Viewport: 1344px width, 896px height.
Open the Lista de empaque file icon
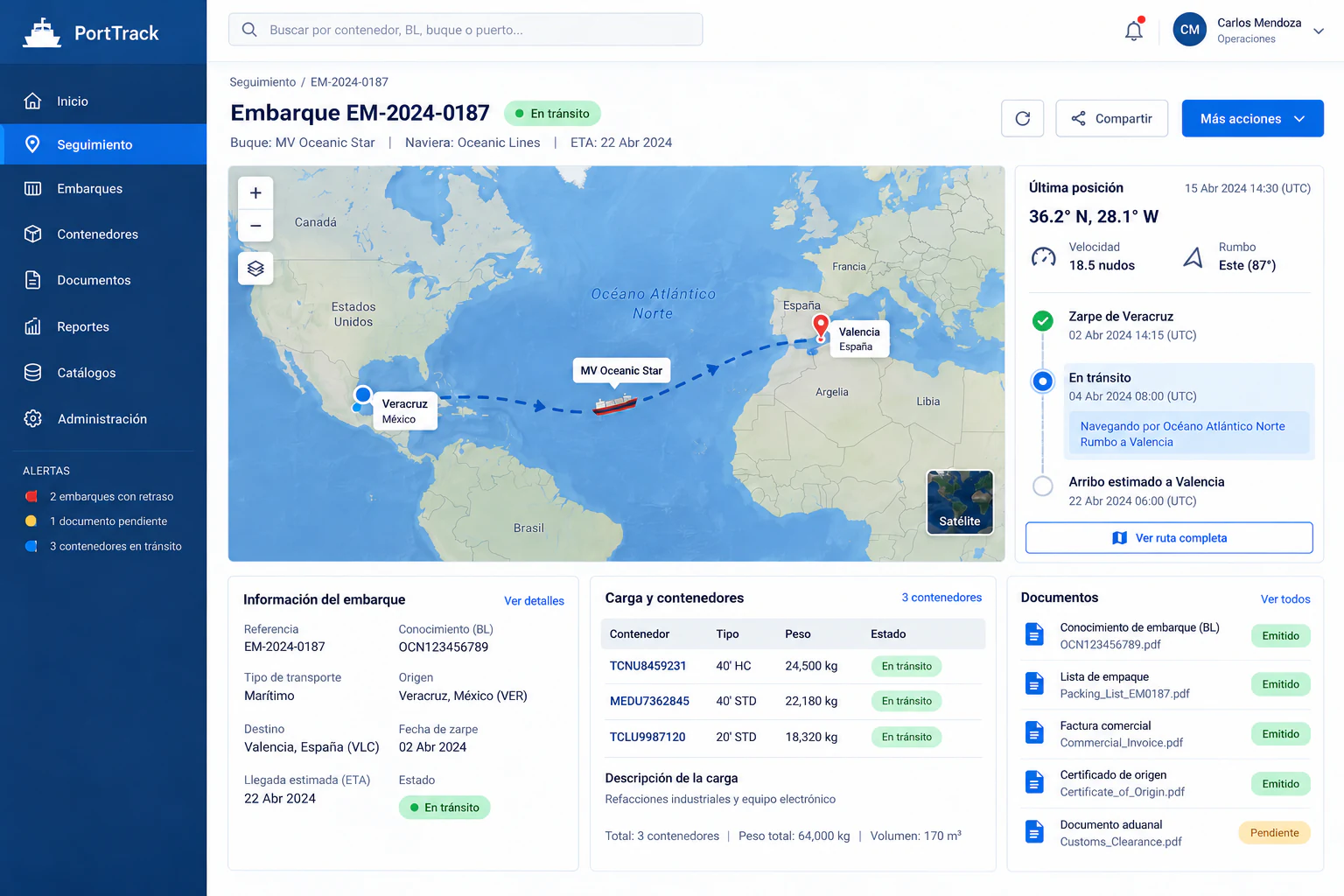1034,683
